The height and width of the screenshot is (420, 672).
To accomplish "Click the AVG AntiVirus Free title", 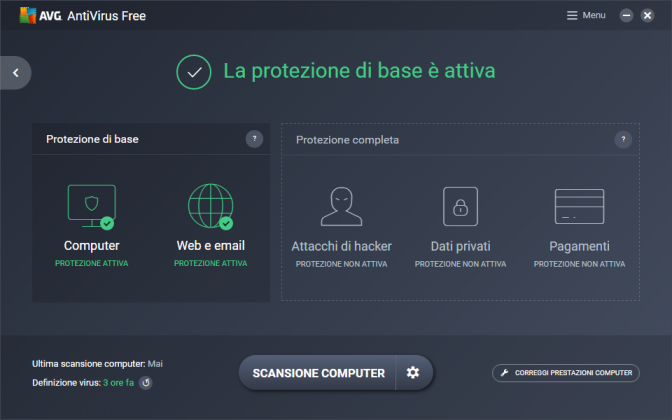I will (93, 16).
